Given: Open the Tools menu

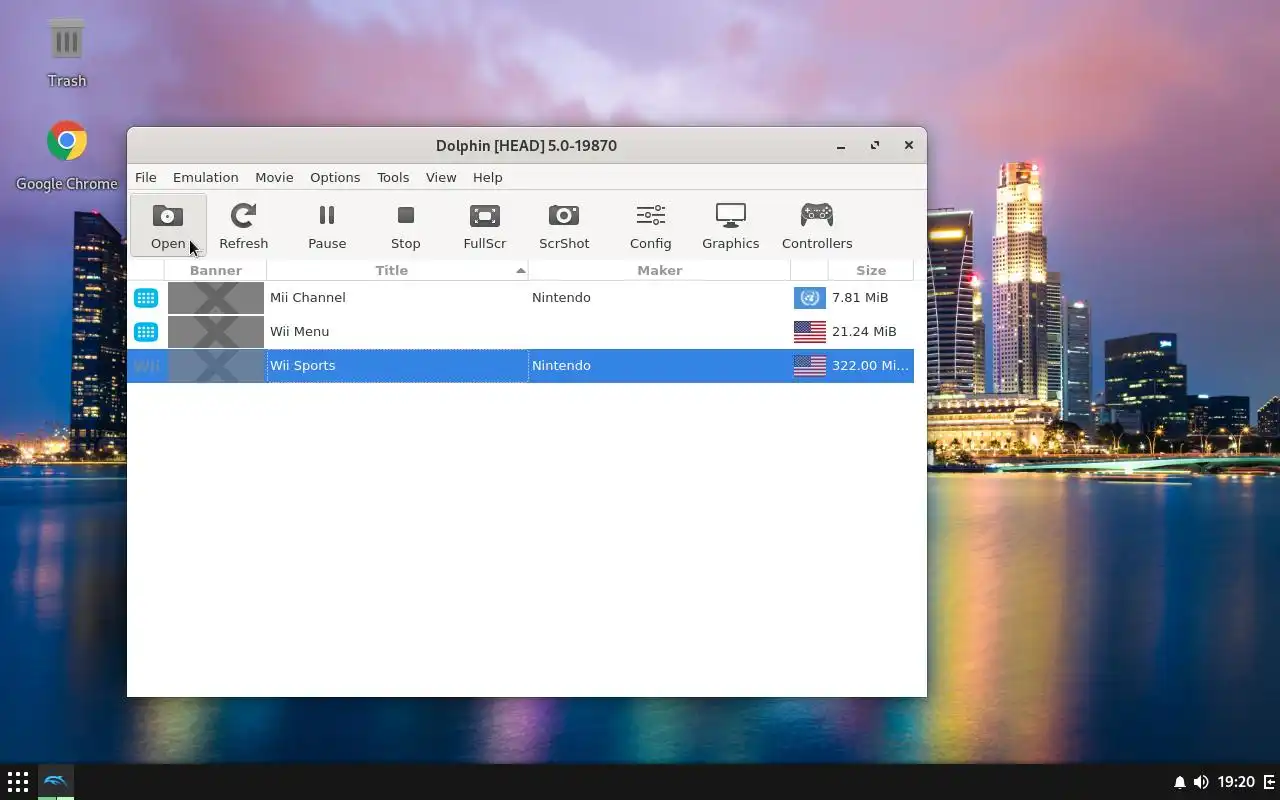Looking at the screenshot, I should coord(393,177).
